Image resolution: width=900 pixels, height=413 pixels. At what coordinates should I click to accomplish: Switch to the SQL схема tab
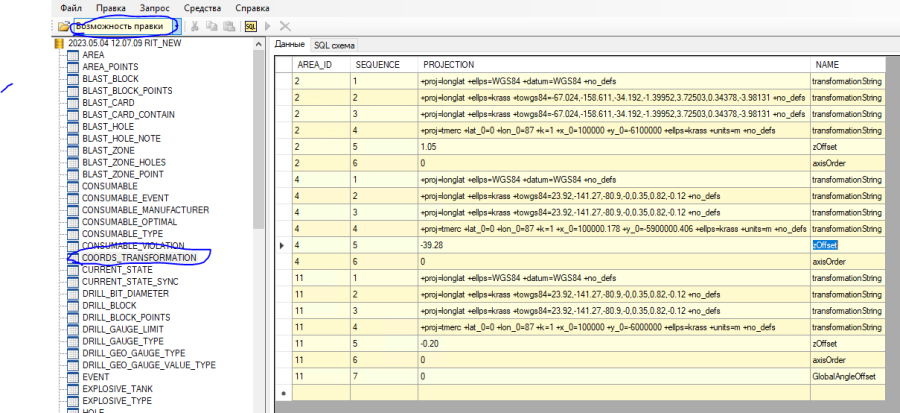click(x=334, y=45)
